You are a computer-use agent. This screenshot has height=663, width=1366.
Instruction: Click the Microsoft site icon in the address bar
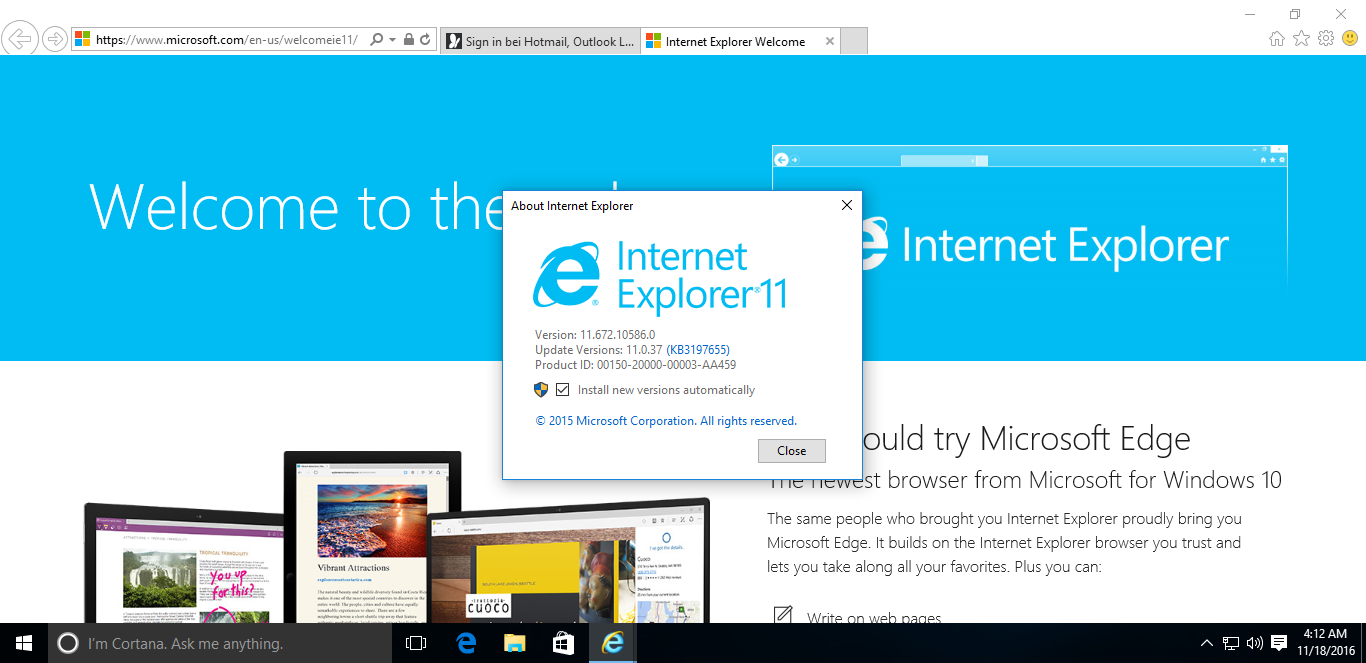click(x=83, y=40)
